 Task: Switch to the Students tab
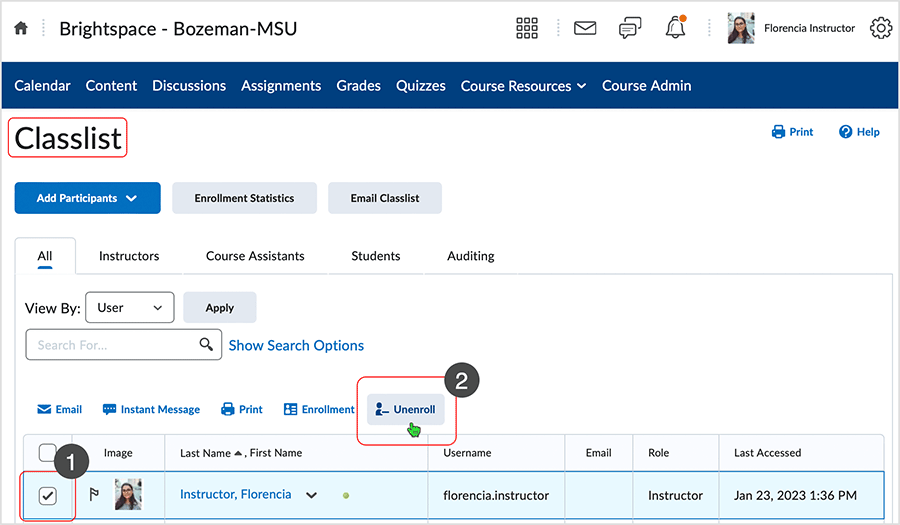376,256
